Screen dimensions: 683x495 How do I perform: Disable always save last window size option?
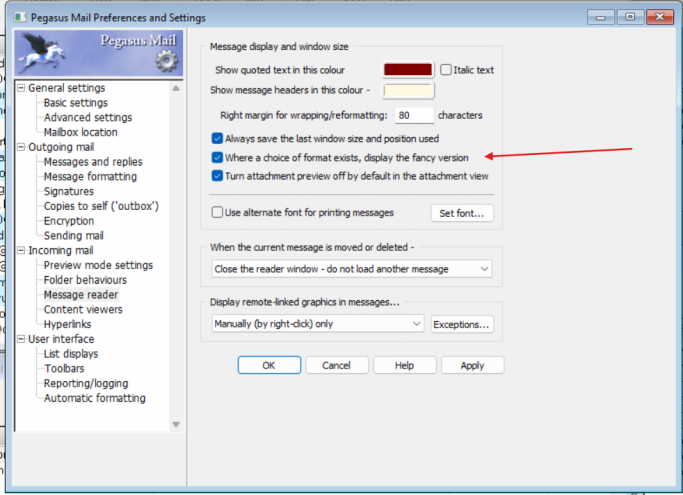coord(218,139)
